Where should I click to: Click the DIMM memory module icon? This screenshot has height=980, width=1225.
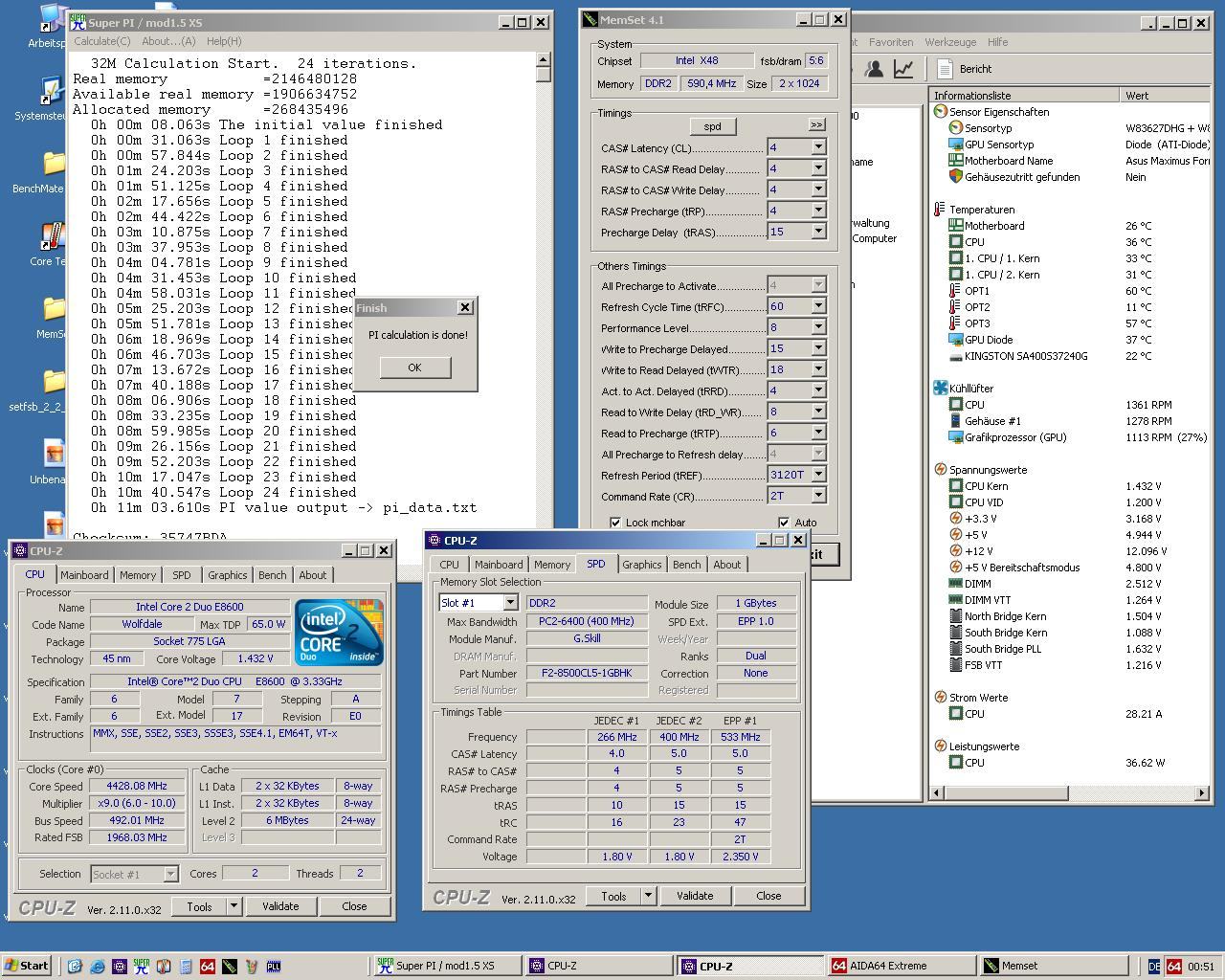pyautogui.click(x=955, y=584)
